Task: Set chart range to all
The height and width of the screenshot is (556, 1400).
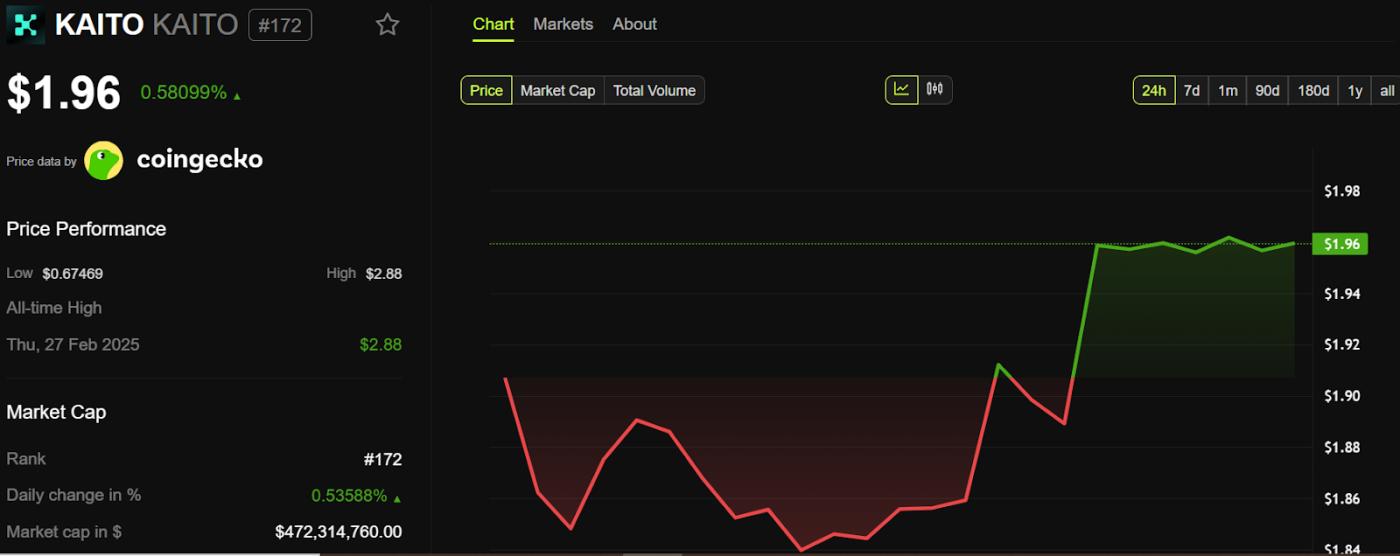Action: (1387, 90)
